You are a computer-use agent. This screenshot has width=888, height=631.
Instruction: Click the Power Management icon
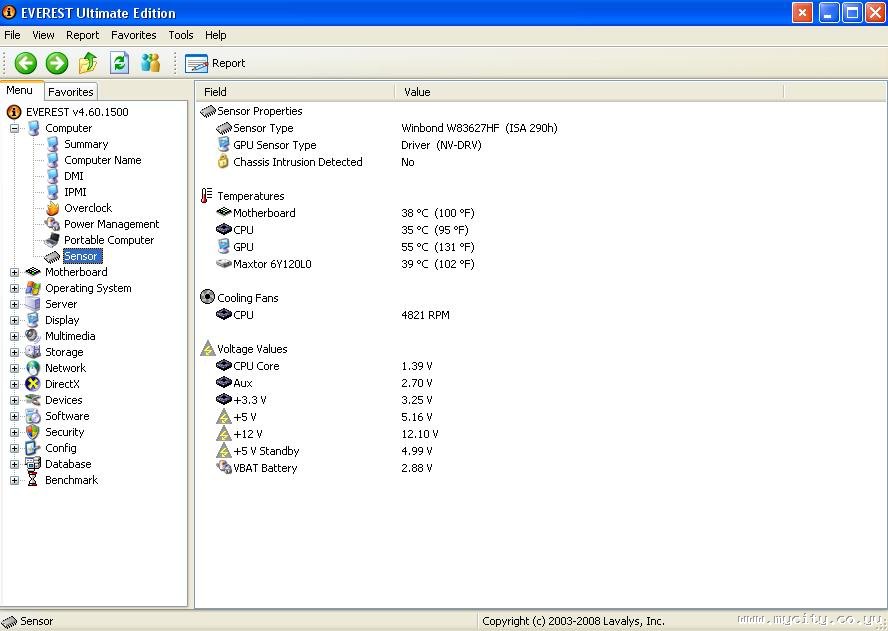coord(53,224)
